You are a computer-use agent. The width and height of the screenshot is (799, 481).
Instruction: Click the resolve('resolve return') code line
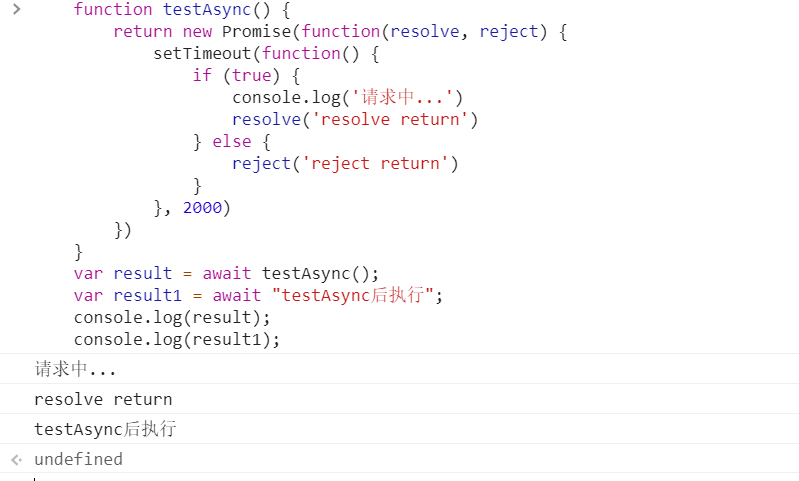tap(355, 119)
